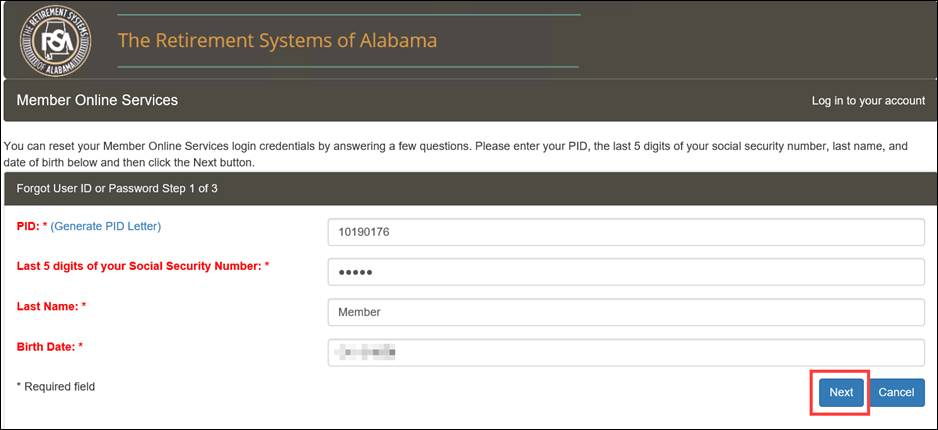This screenshot has height=430, width=938.
Task: Click the Last Name field label
Action: pos(47,306)
